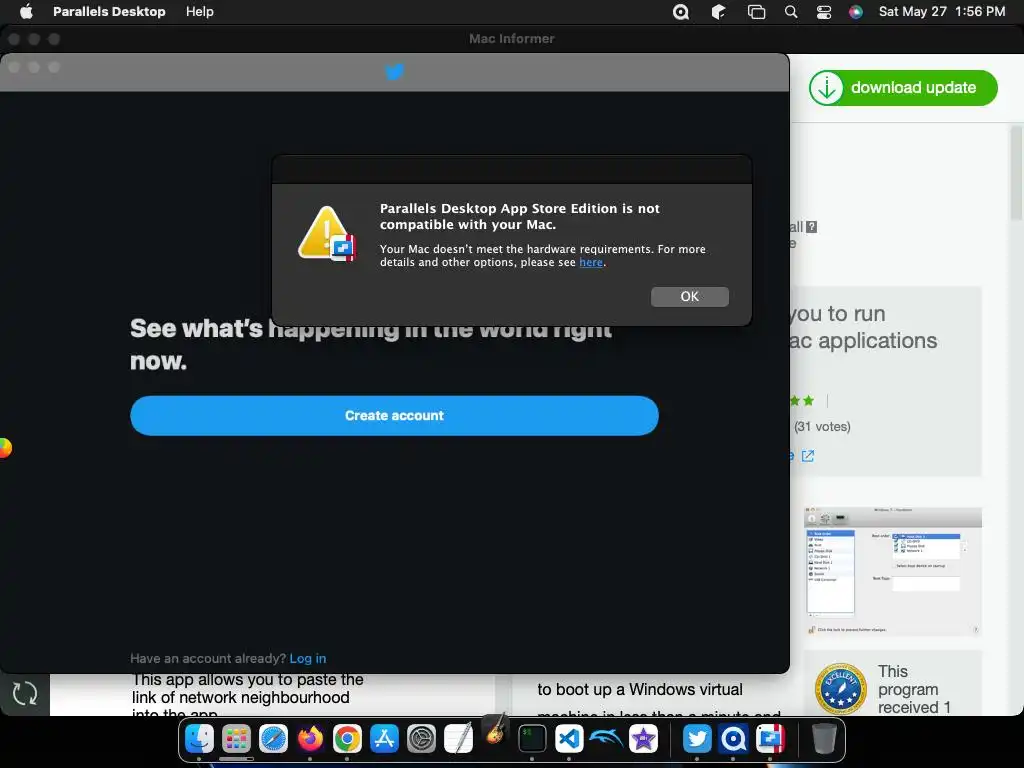
Task: Open Firefox from the Dock
Action: [310, 739]
